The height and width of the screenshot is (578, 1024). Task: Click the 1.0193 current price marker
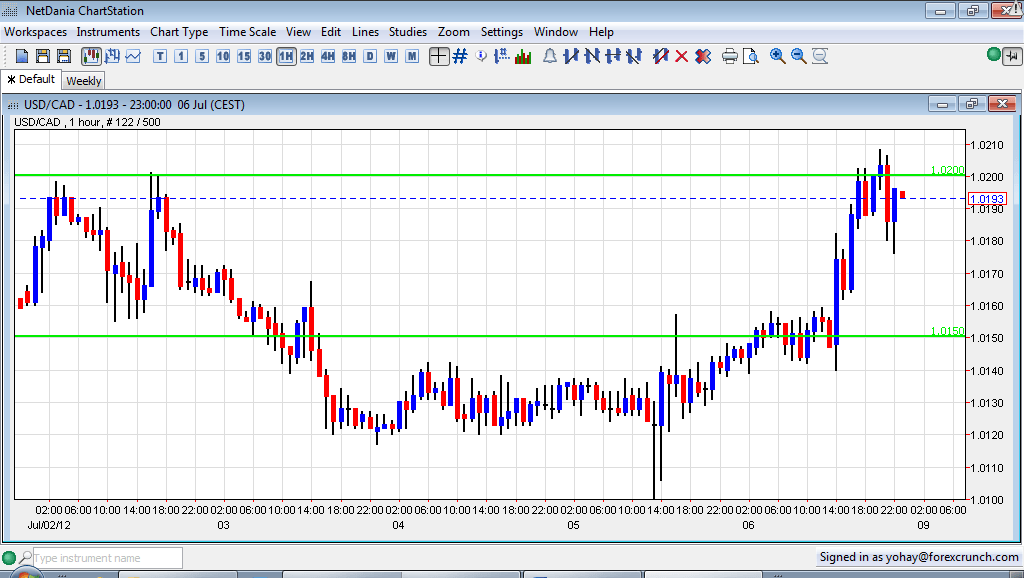pos(987,199)
